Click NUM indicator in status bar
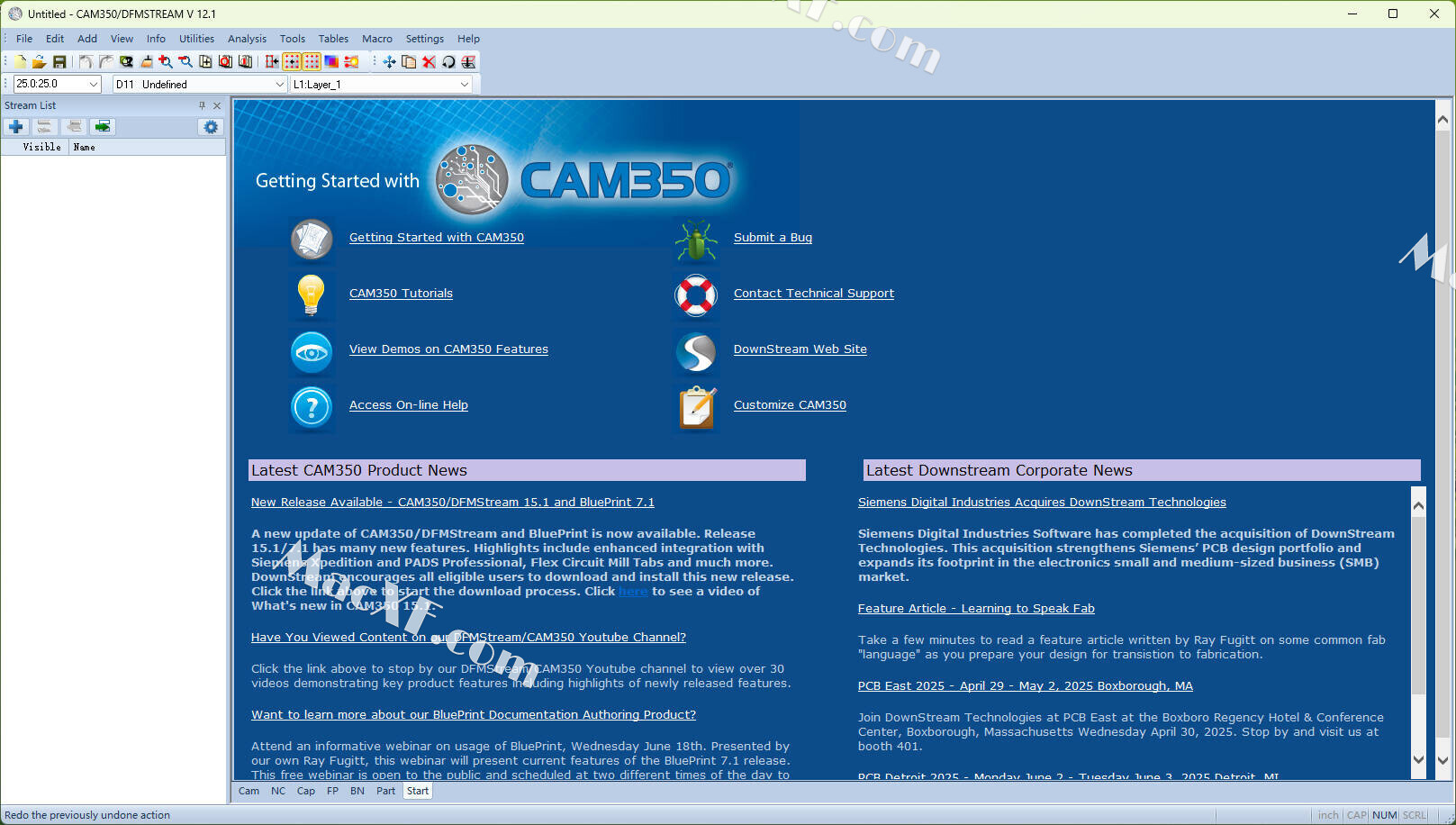This screenshot has width=1456, height=825. [x=1385, y=815]
